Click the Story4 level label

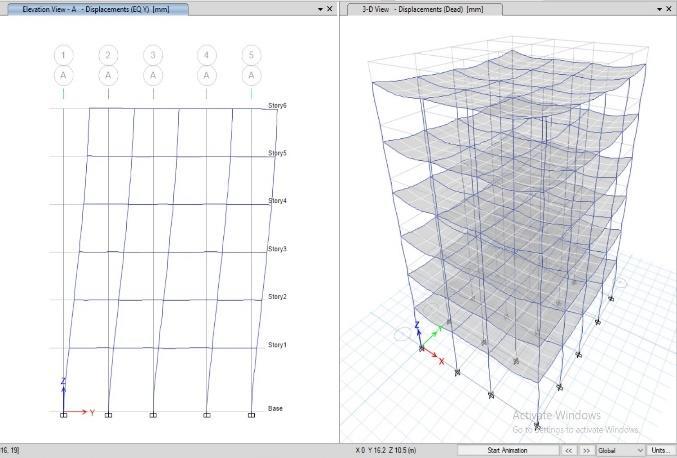(277, 201)
